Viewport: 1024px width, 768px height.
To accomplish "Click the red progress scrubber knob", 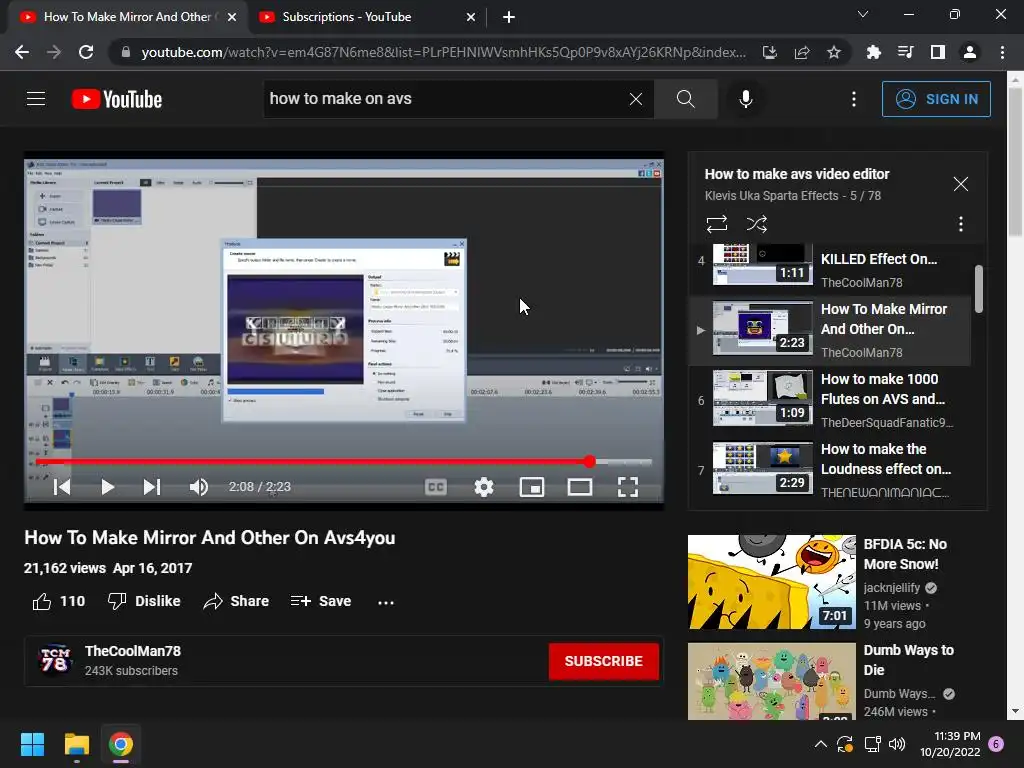I will pyautogui.click(x=590, y=462).
